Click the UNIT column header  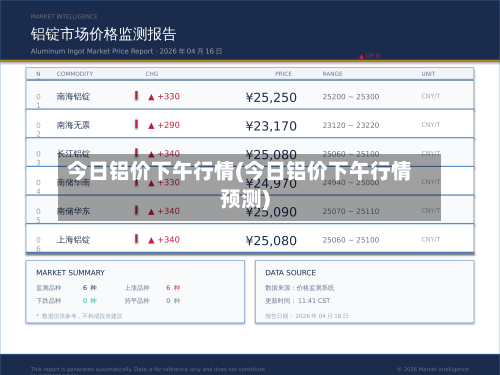pyautogui.click(x=428, y=74)
